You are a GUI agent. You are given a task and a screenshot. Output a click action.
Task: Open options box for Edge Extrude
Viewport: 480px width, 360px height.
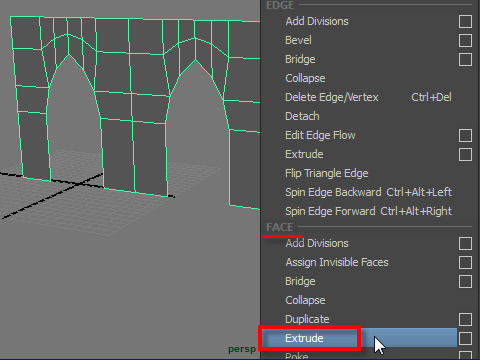(x=465, y=154)
